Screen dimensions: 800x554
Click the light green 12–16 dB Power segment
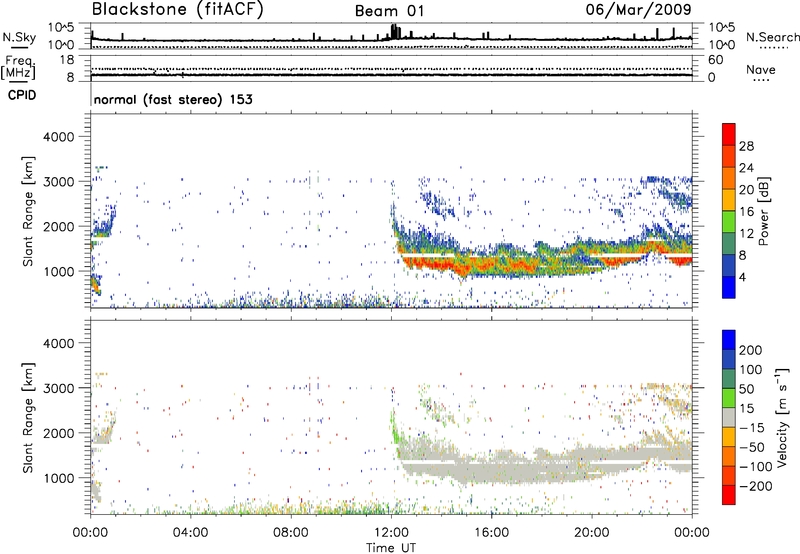coord(729,222)
